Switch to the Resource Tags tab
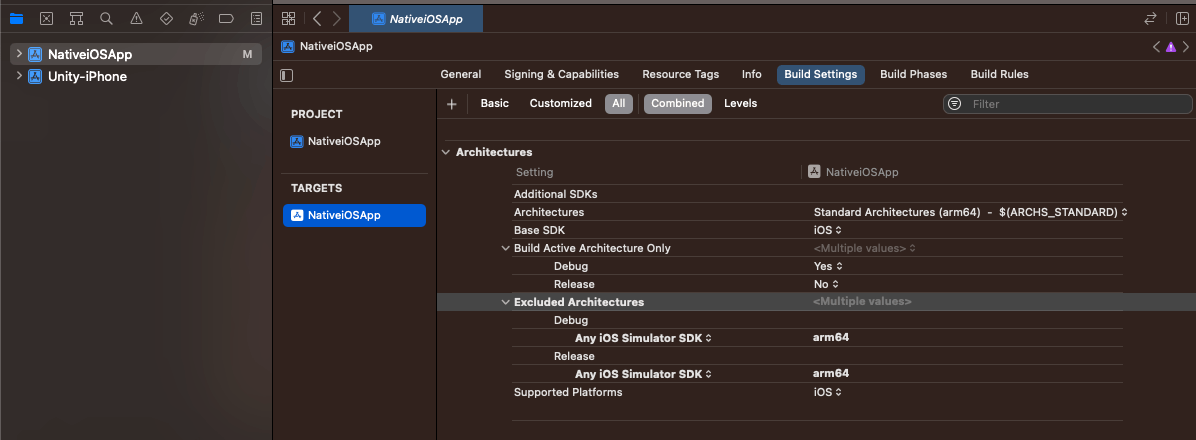 coord(680,74)
